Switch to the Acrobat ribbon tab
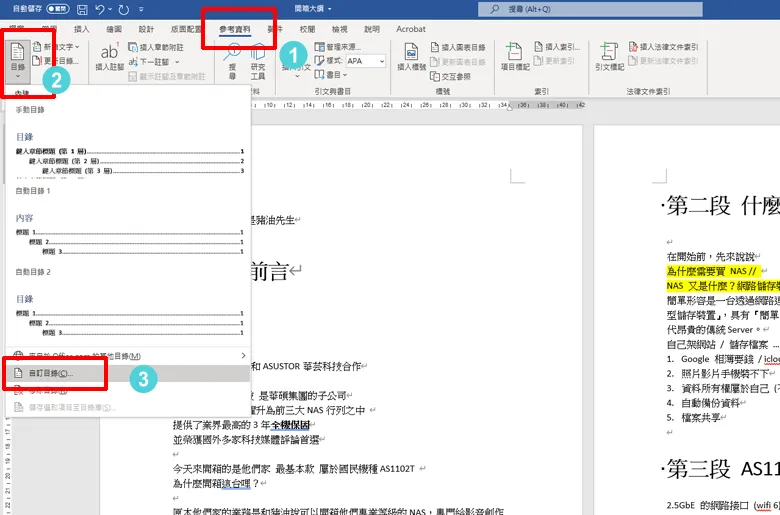 click(411, 29)
